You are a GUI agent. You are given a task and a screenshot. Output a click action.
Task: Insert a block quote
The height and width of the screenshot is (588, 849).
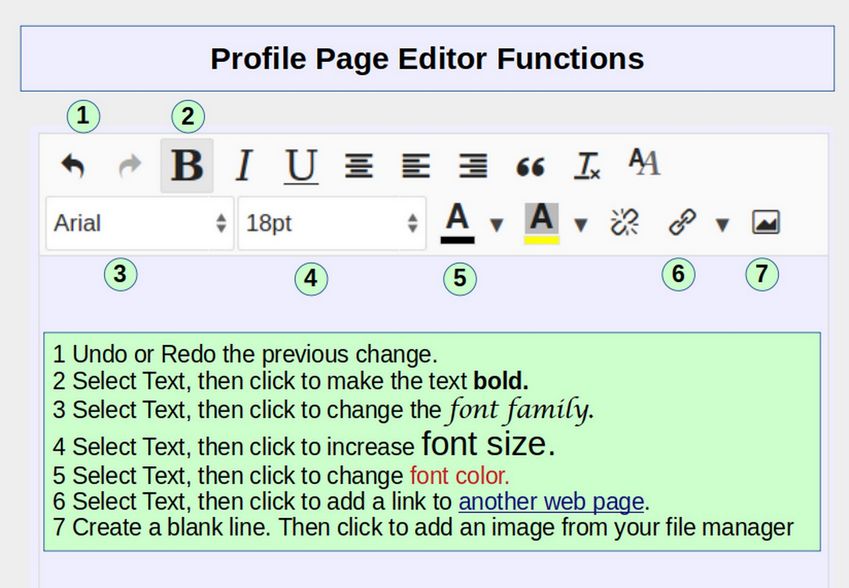(530, 167)
